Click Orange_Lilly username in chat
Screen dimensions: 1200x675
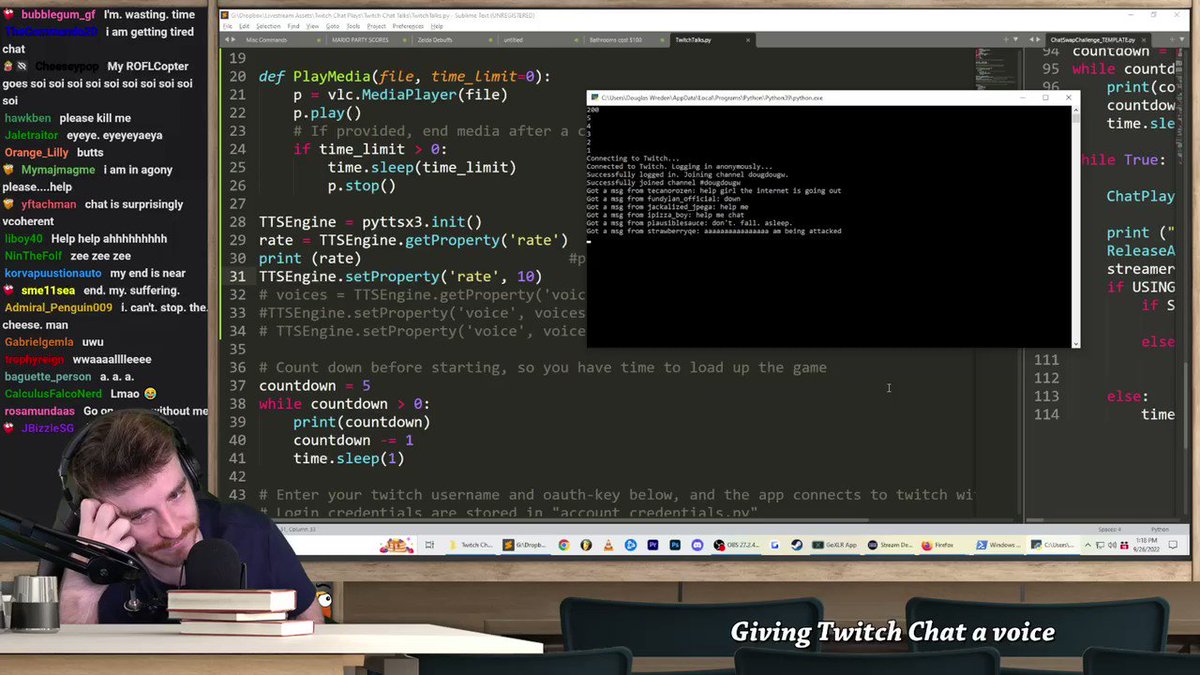coord(37,152)
